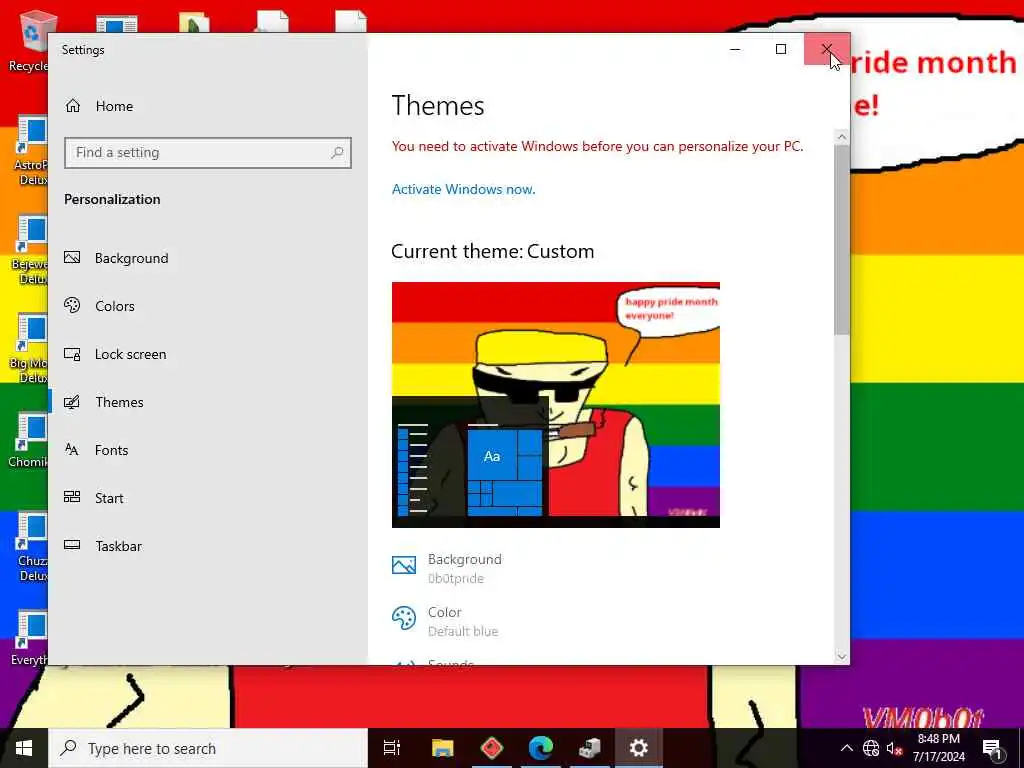Open the notification action center

(992, 748)
